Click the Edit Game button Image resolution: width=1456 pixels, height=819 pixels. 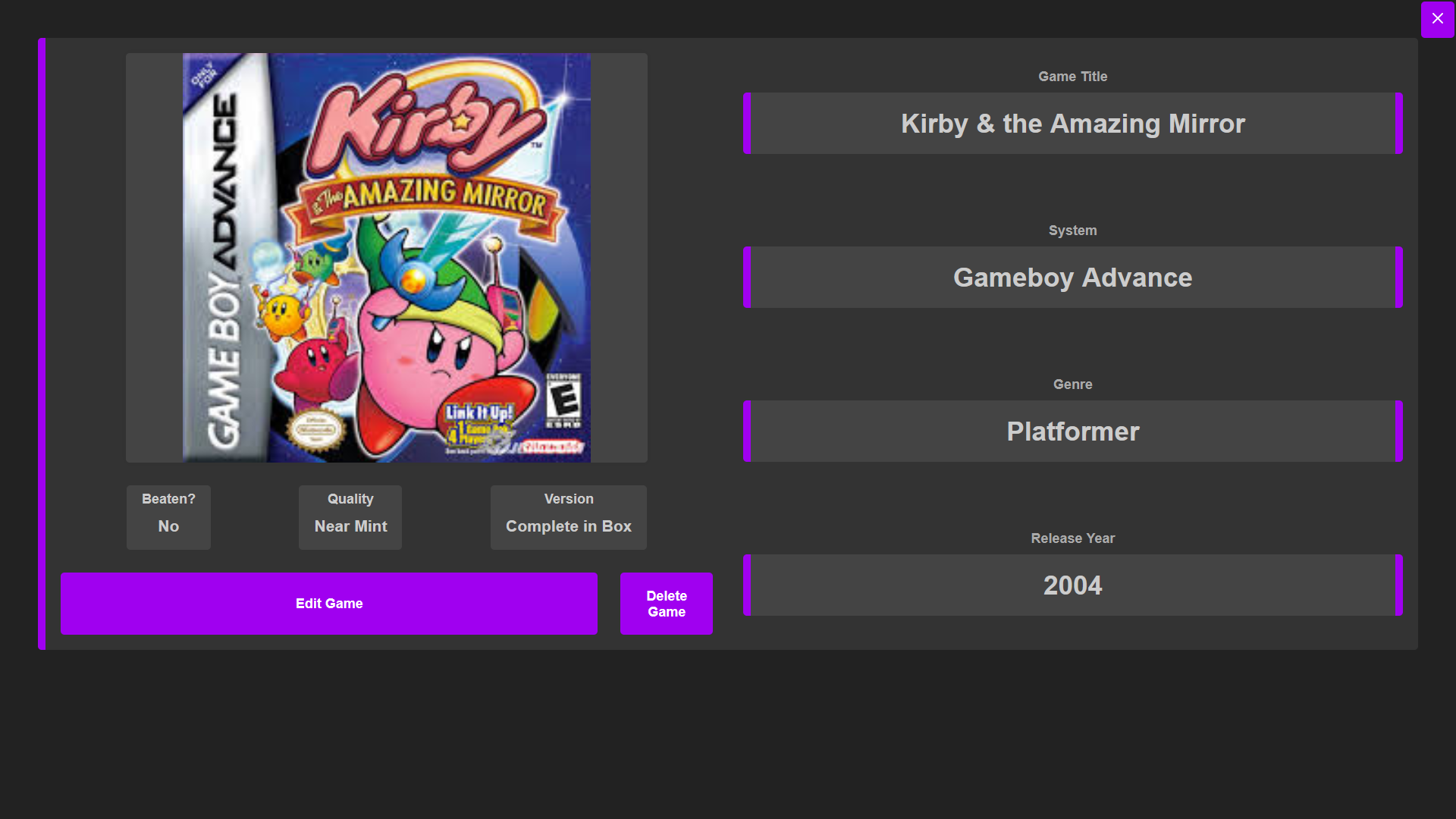[x=329, y=604]
